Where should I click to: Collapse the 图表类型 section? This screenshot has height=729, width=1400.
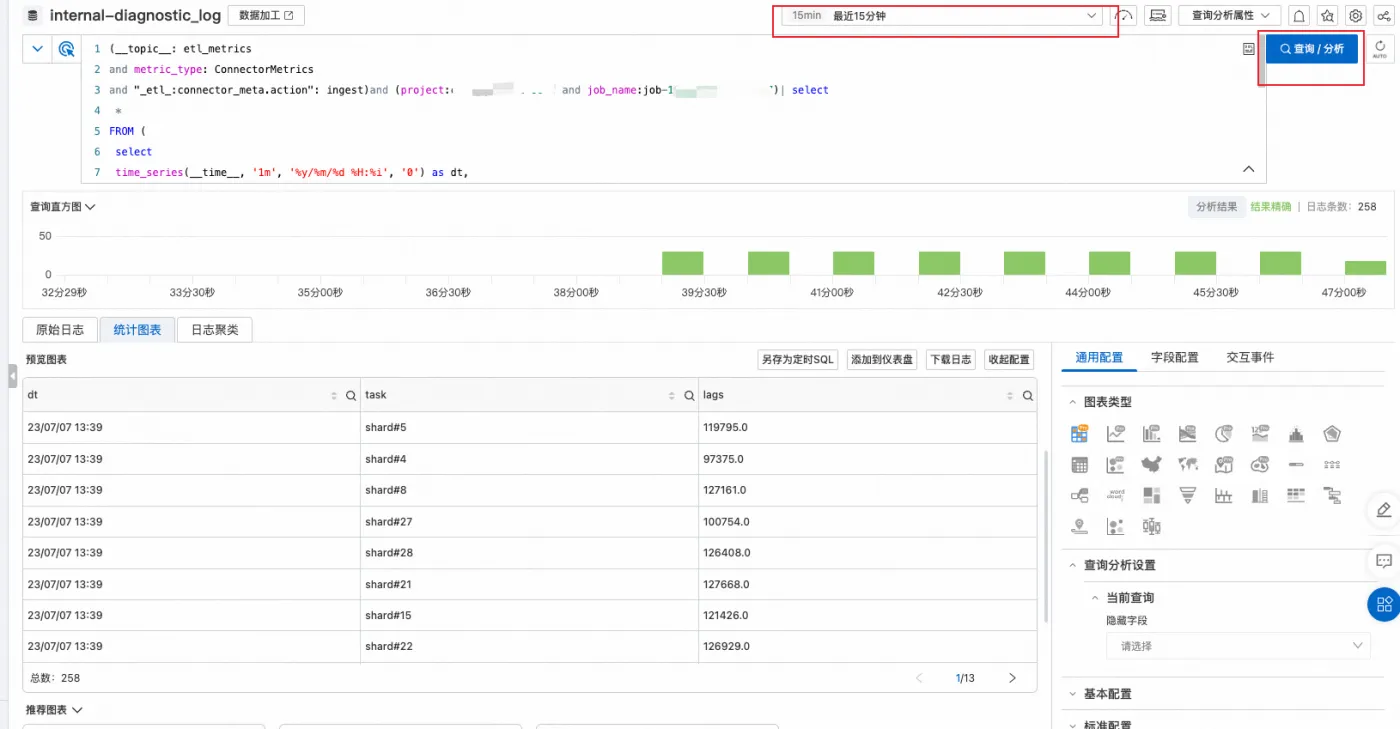click(x=1074, y=402)
